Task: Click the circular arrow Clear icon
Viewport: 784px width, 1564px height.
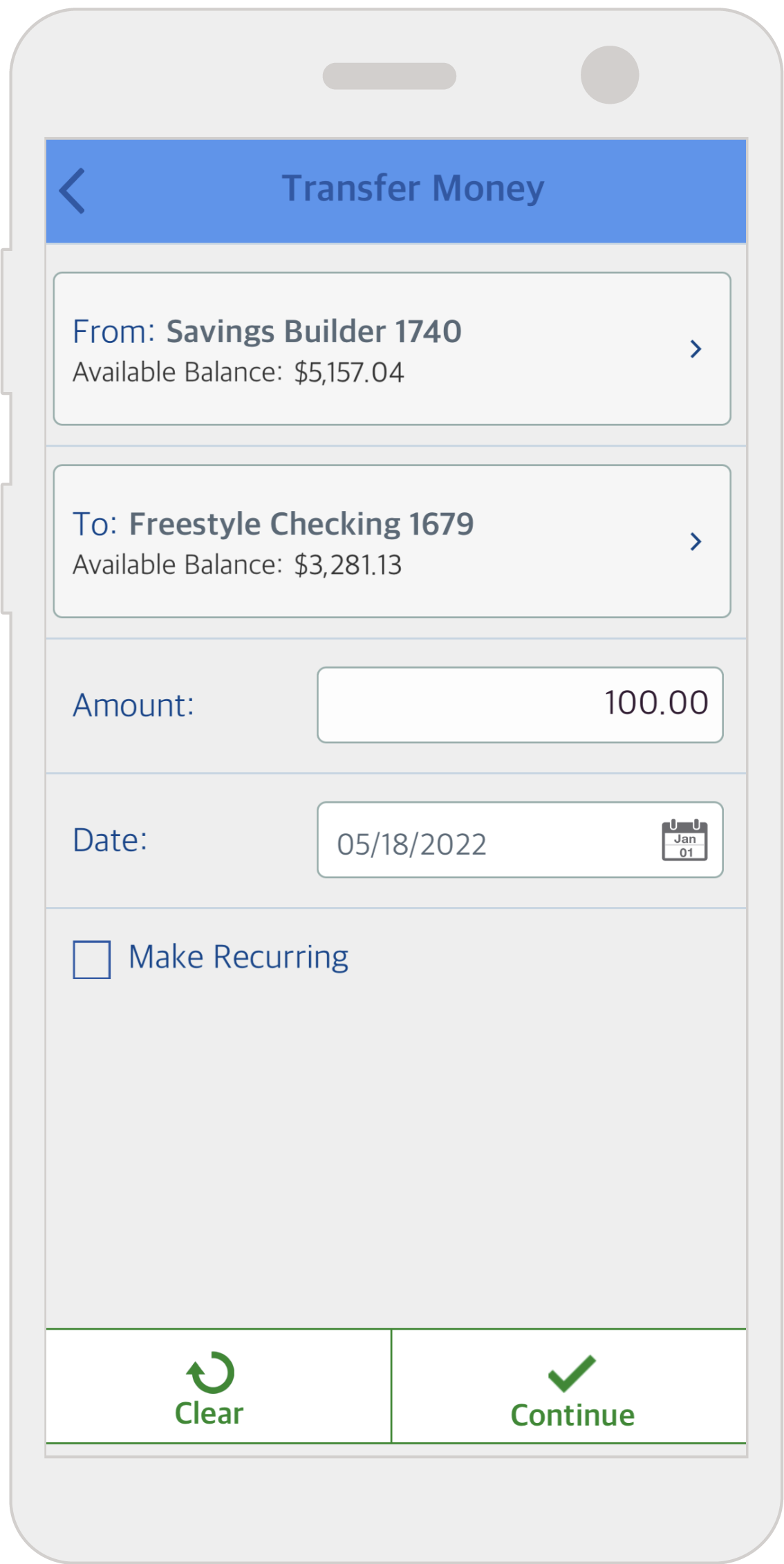Action: pos(210,1372)
